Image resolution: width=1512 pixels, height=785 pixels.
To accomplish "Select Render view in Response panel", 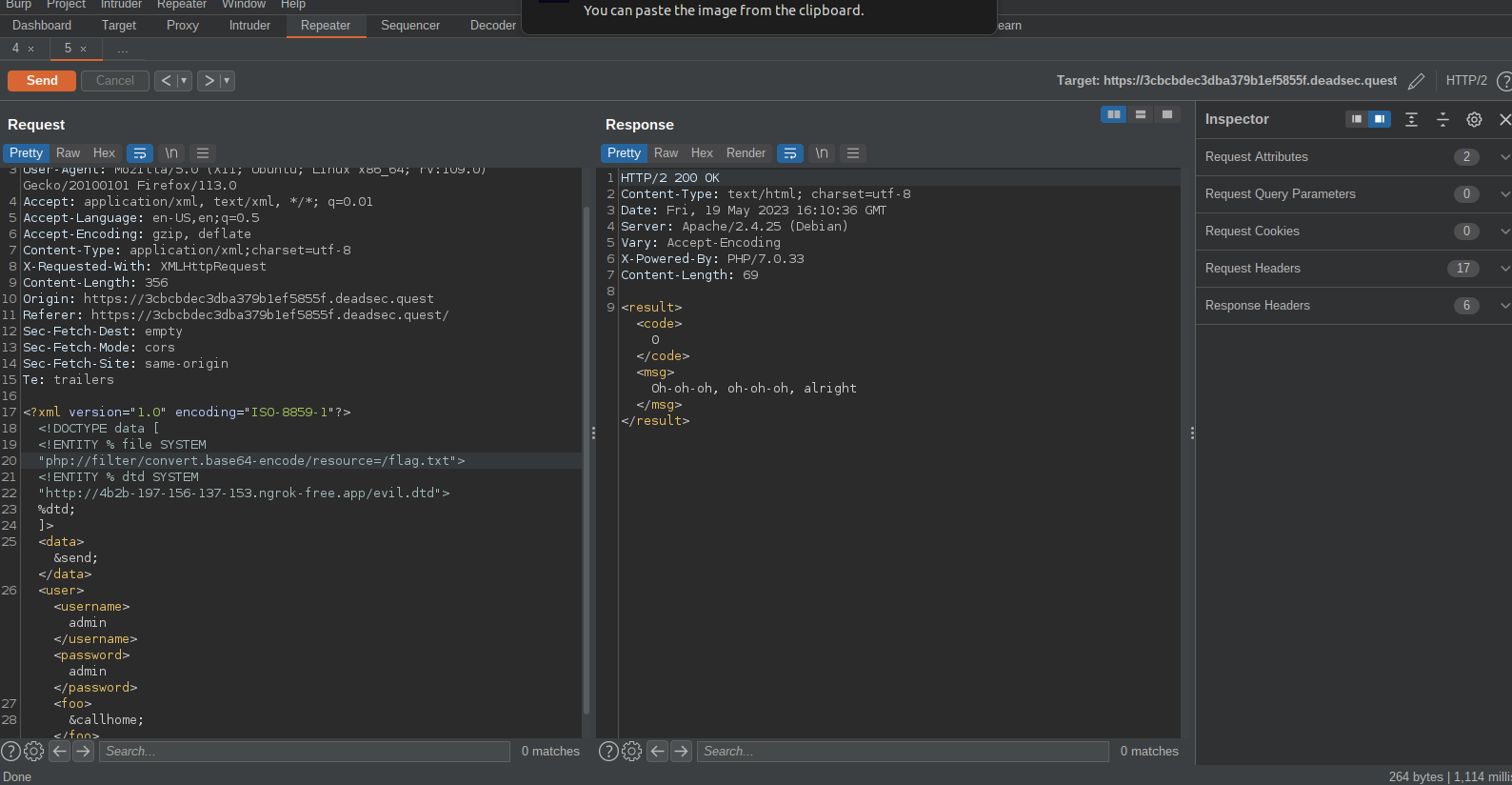I will 746,153.
